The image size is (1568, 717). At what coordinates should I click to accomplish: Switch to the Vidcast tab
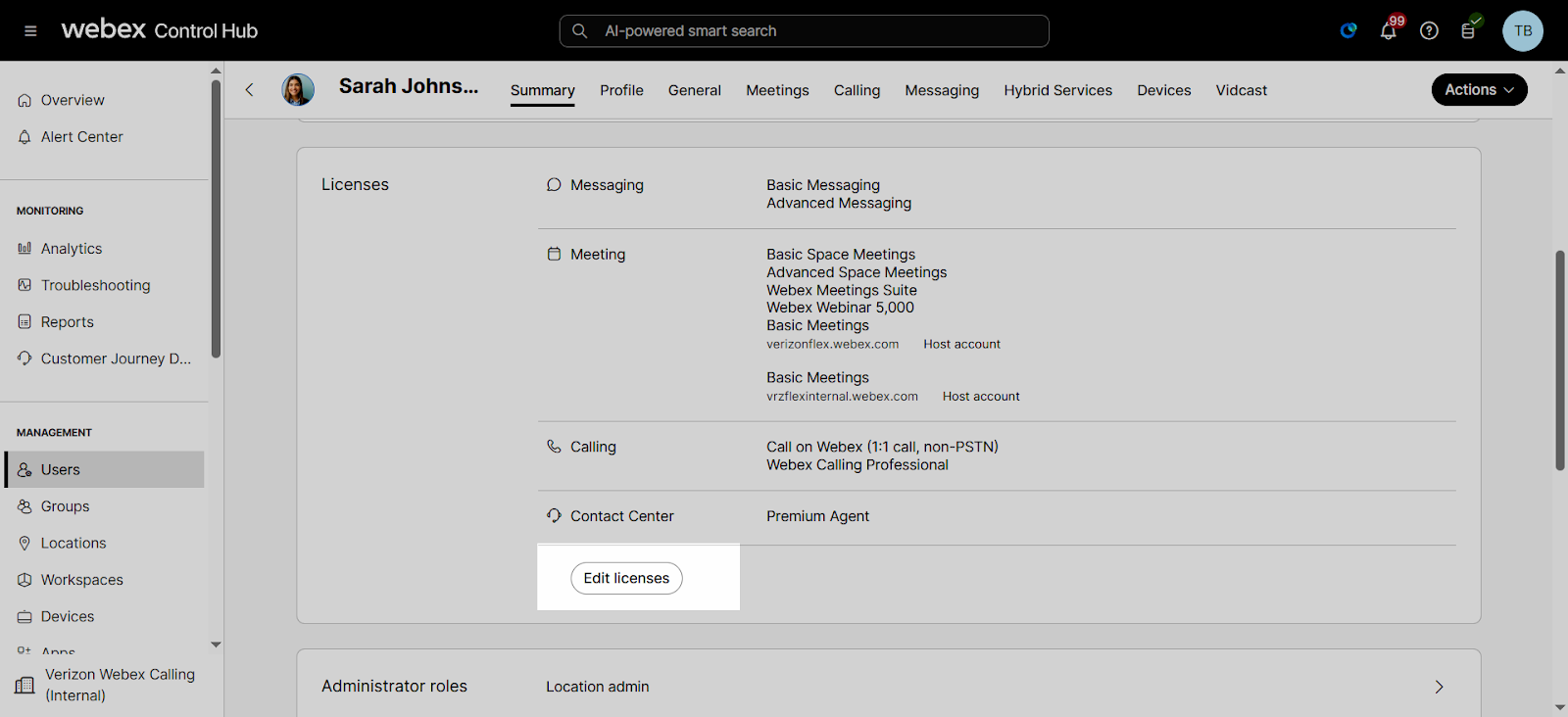pos(1242,90)
